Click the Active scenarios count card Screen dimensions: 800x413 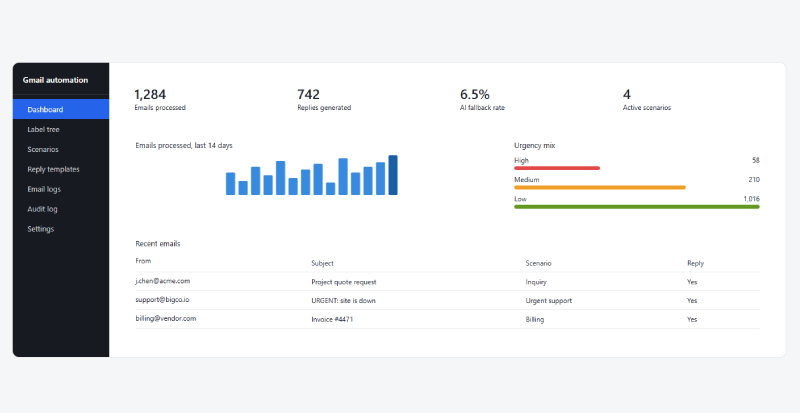tap(647, 100)
